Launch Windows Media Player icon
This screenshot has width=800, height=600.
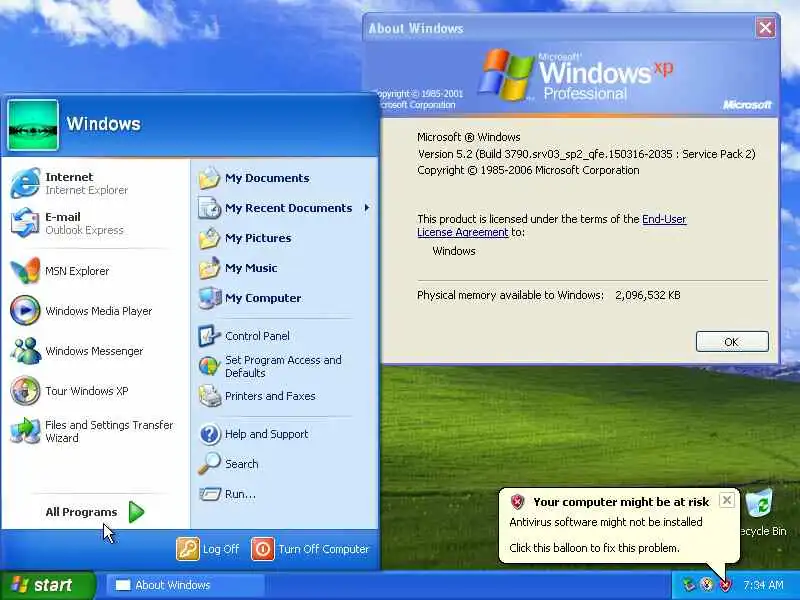tap(25, 310)
